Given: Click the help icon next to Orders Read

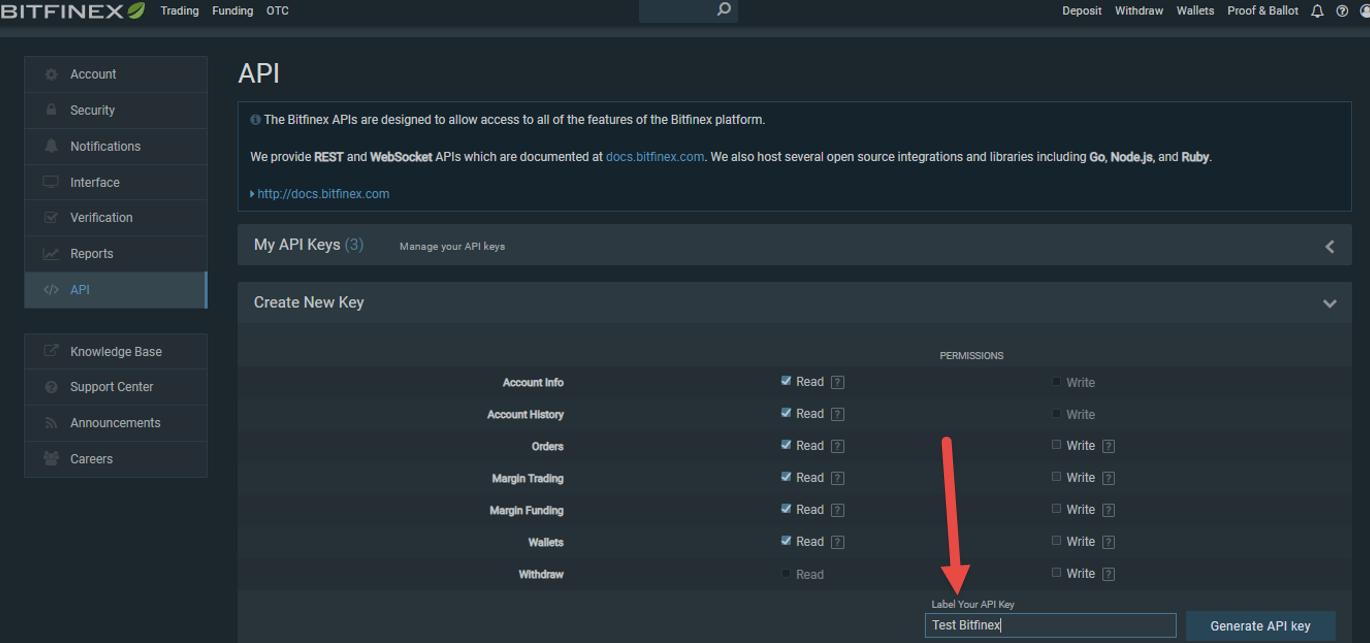Looking at the screenshot, I should [838, 446].
